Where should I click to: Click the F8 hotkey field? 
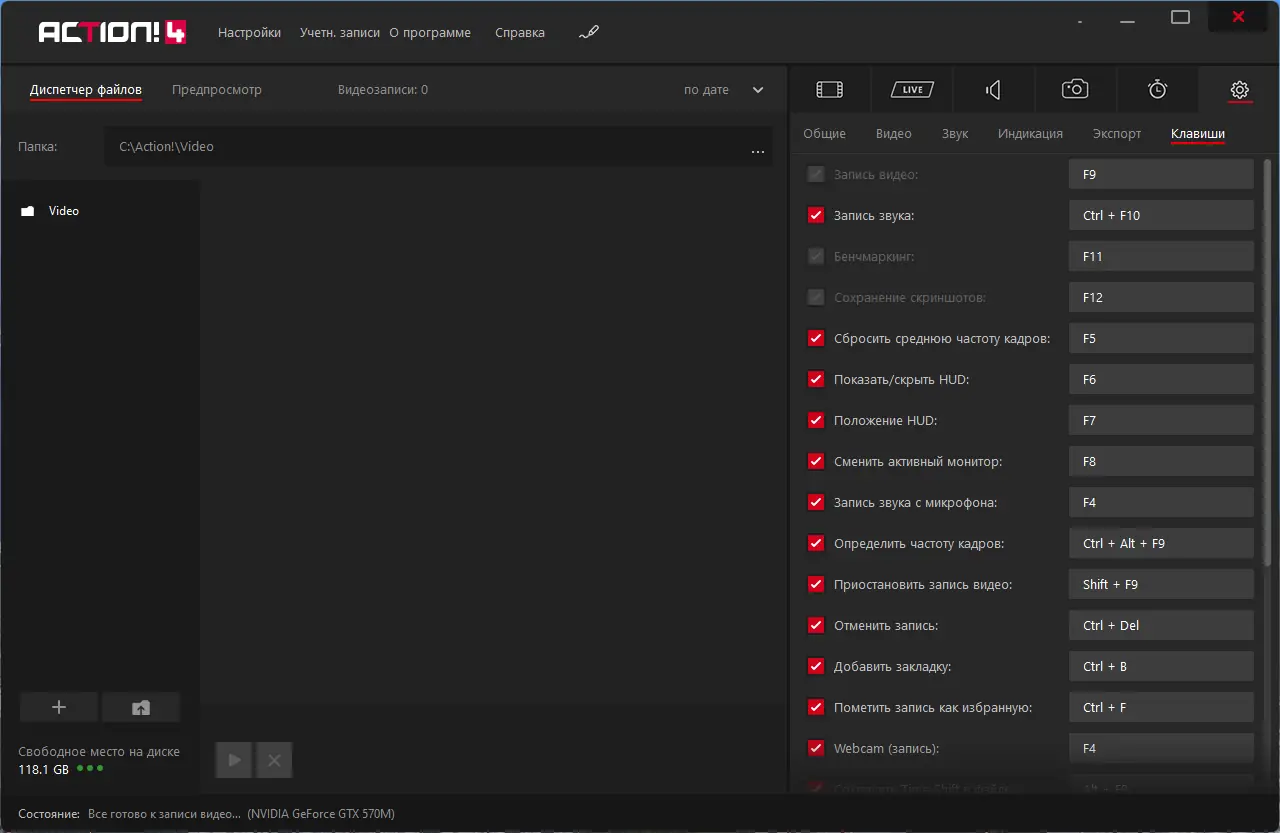(1161, 461)
